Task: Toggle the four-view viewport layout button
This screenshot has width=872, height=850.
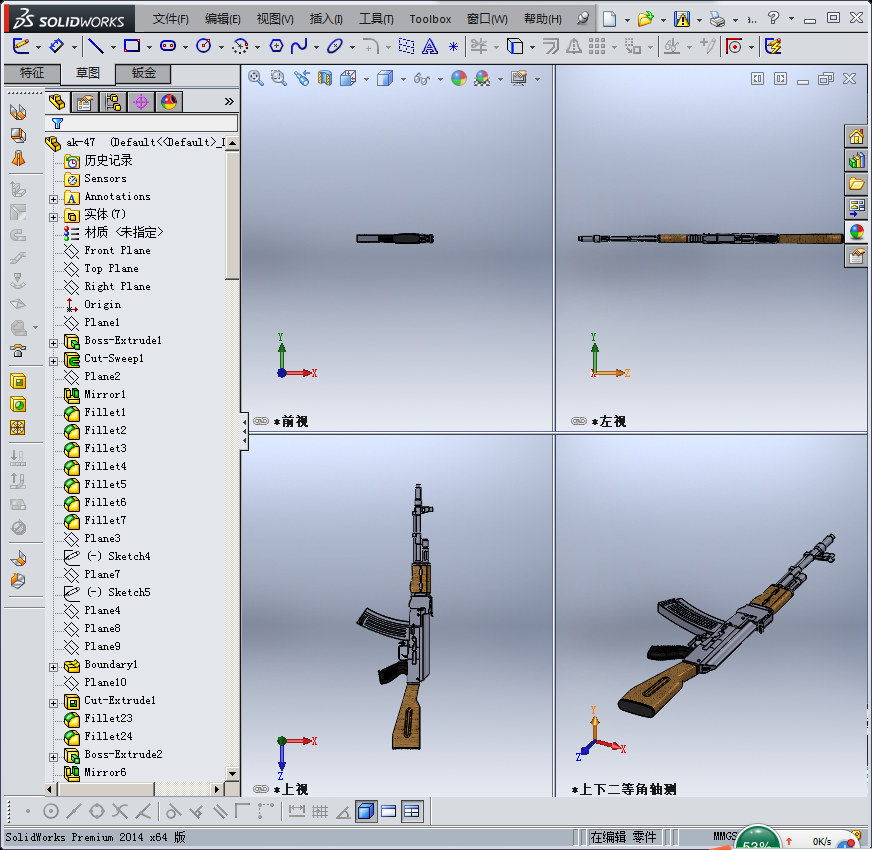Action: [x=412, y=811]
